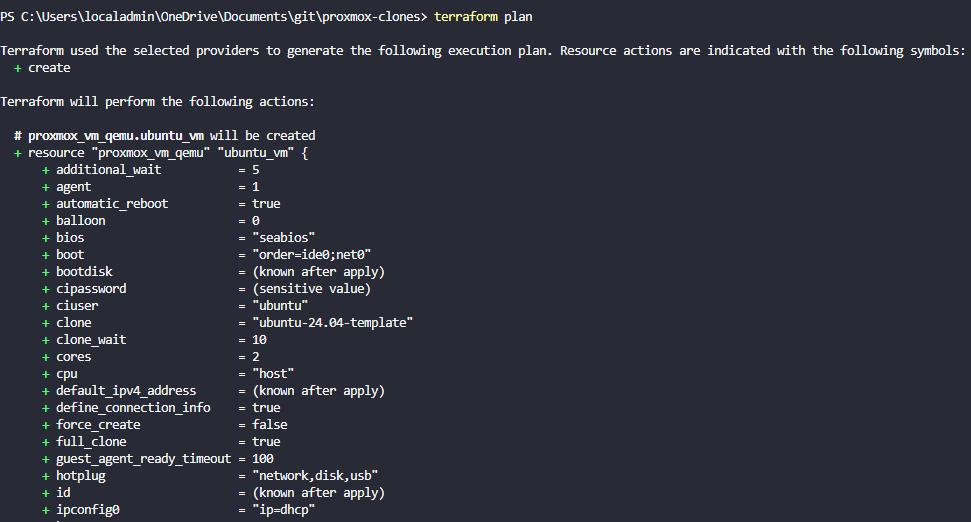This screenshot has width=971, height=522.
Task: Click the 'default_ipv4_address' attribute name
Action: (x=126, y=390)
